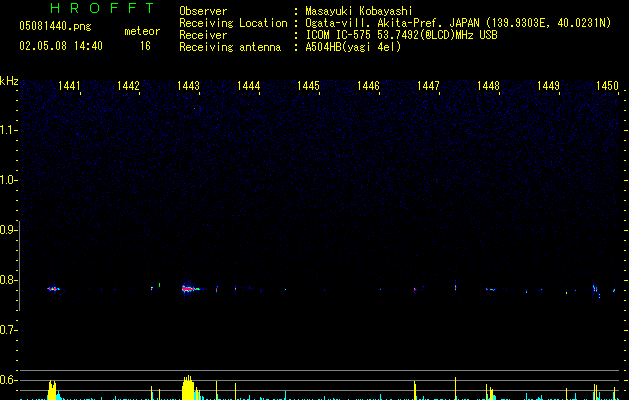629x400 pixels.
Task: Click time axis marker 1443
Action: click(188, 86)
